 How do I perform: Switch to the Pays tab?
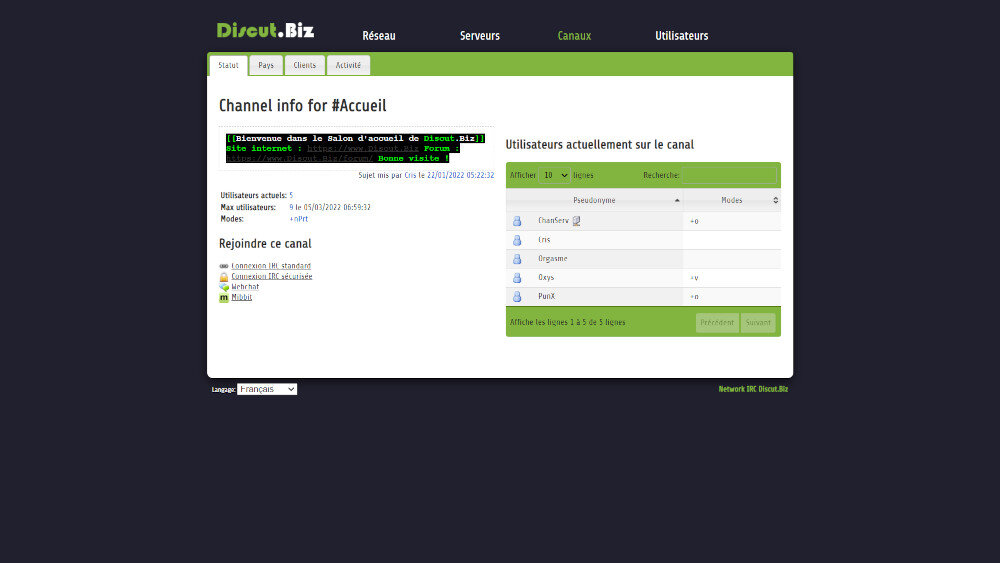266,65
